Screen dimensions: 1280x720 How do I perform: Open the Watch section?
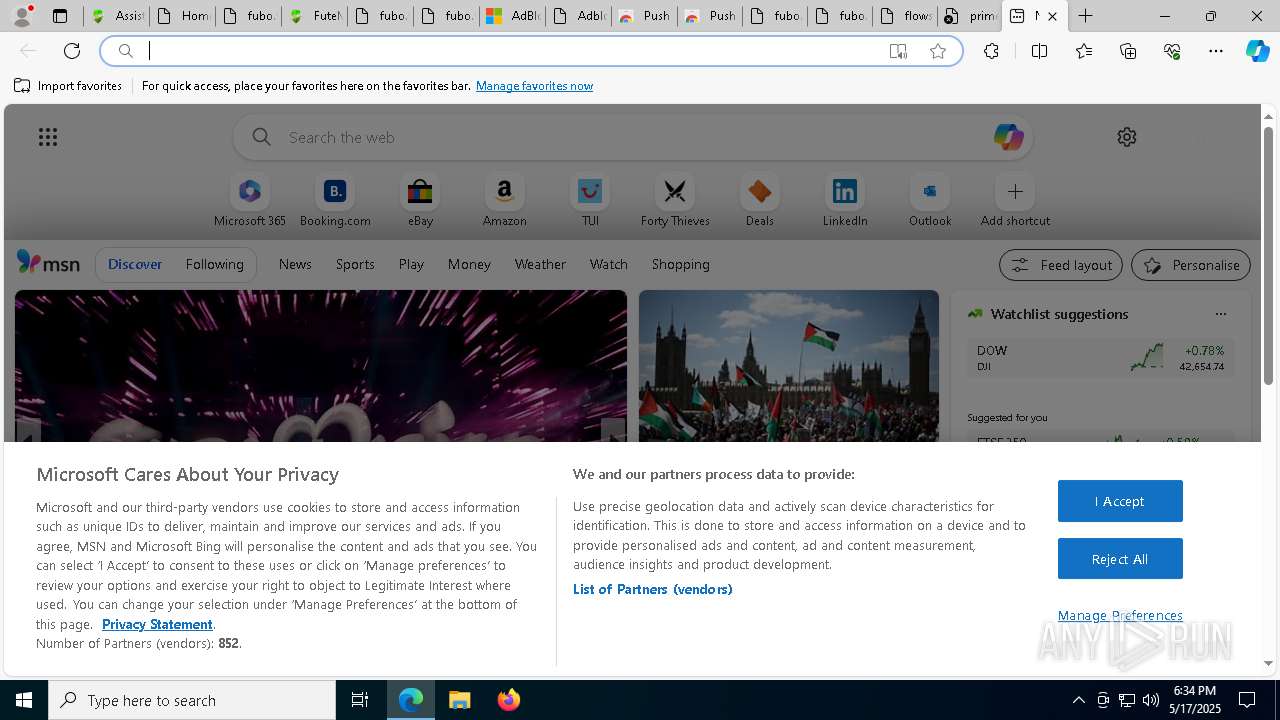click(x=609, y=264)
